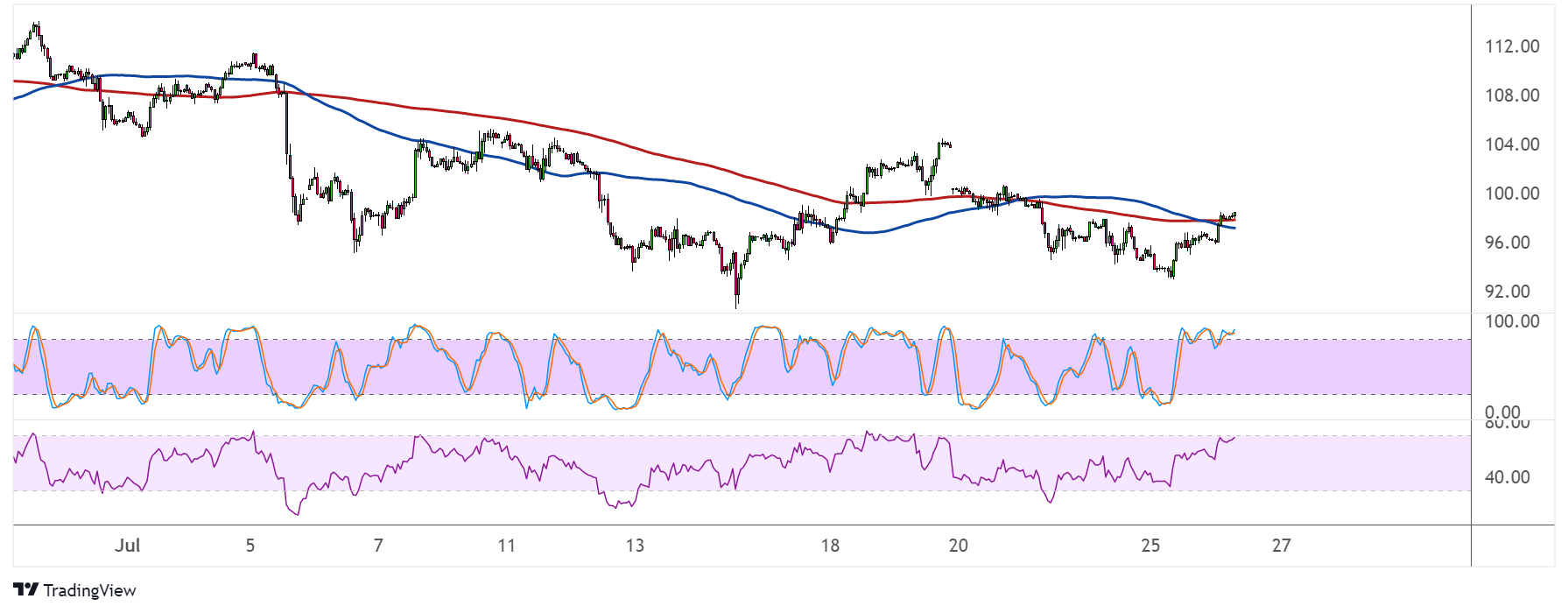1568x613 pixels.
Task: Select the 108.00 price level label
Action: [1512, 95]
